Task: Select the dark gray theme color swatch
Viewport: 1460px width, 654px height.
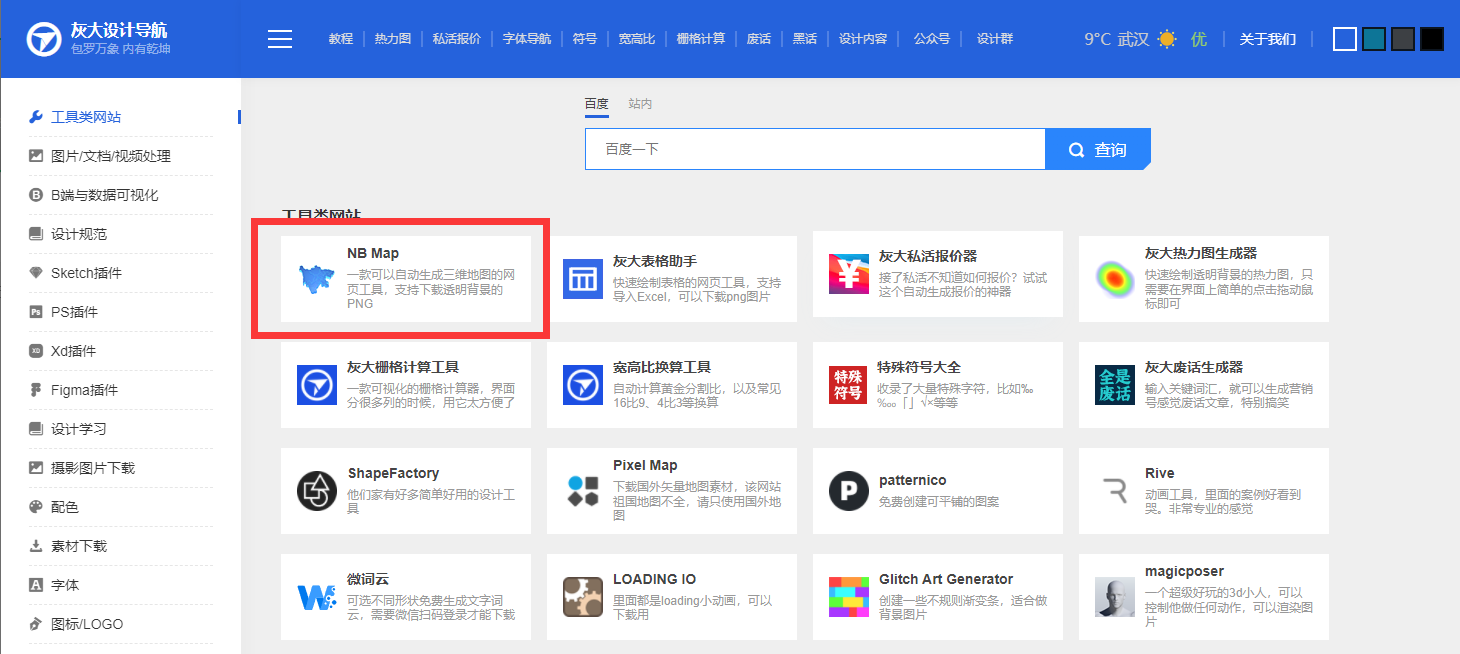Action: pos(1403,39)
